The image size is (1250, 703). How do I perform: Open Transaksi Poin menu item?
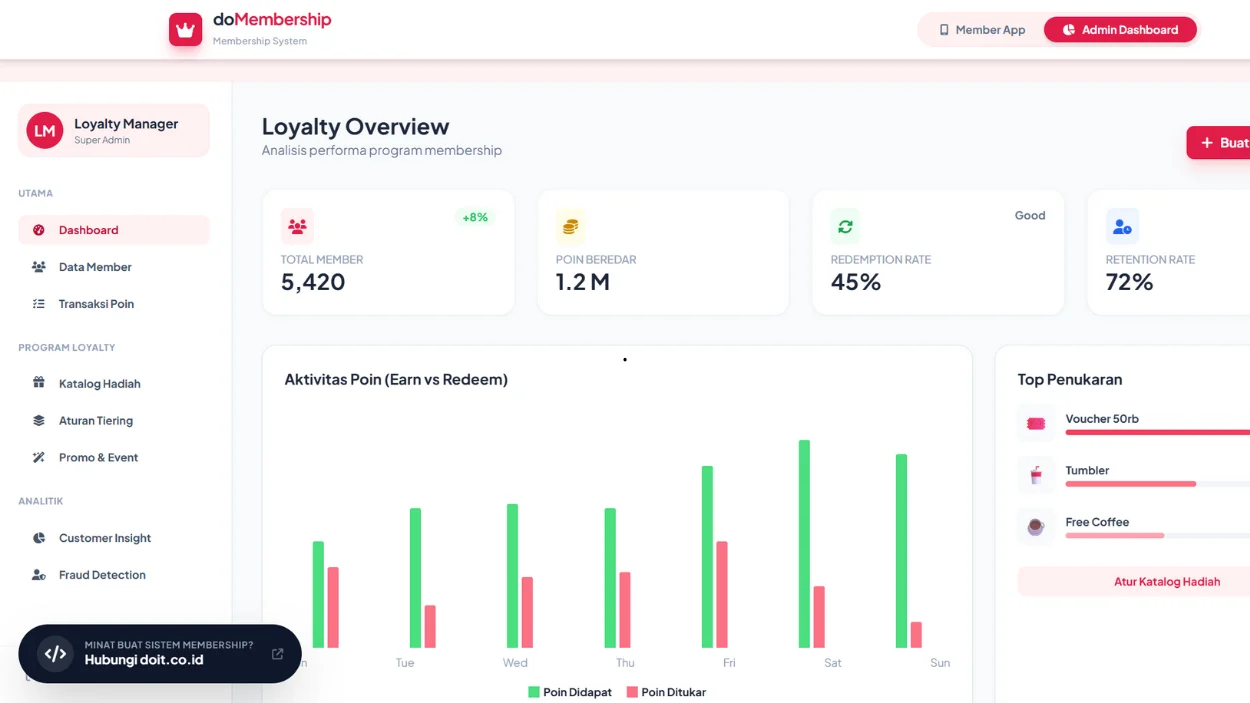[96, 304]
